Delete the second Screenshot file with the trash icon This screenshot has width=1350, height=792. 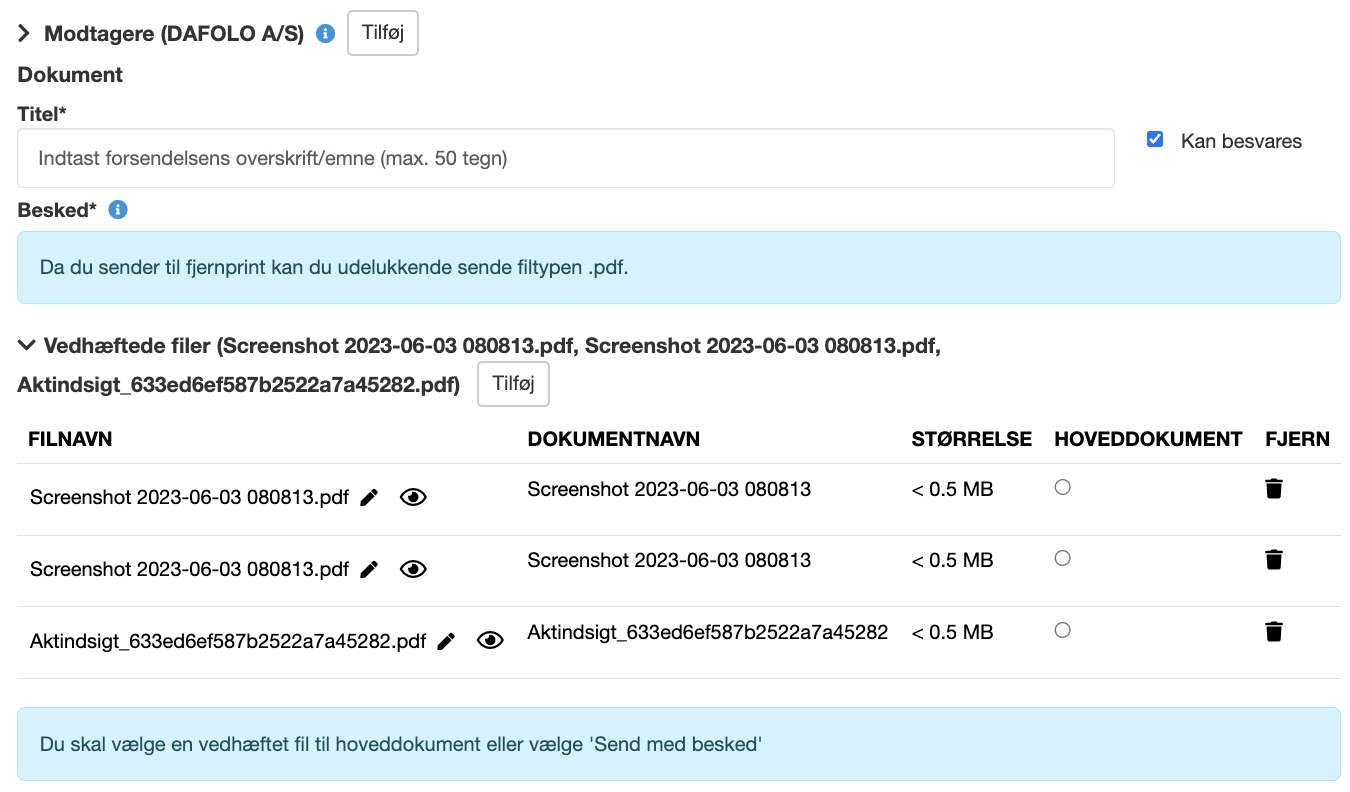point(1273,559)
